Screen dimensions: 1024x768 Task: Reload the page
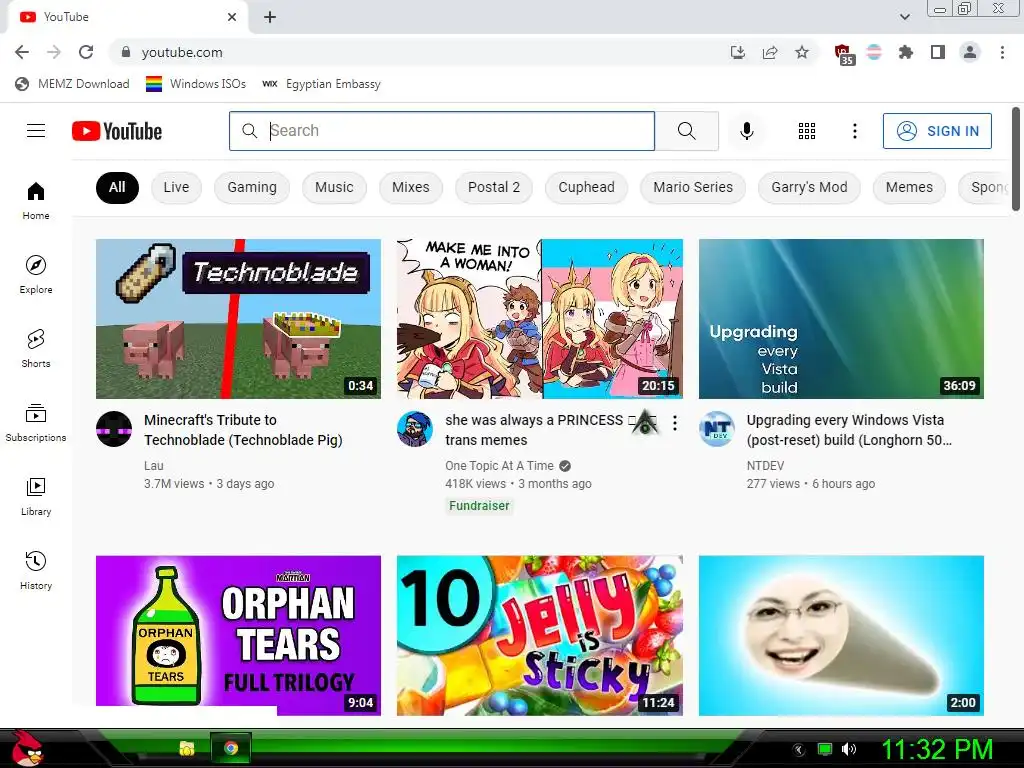[86, 52]
